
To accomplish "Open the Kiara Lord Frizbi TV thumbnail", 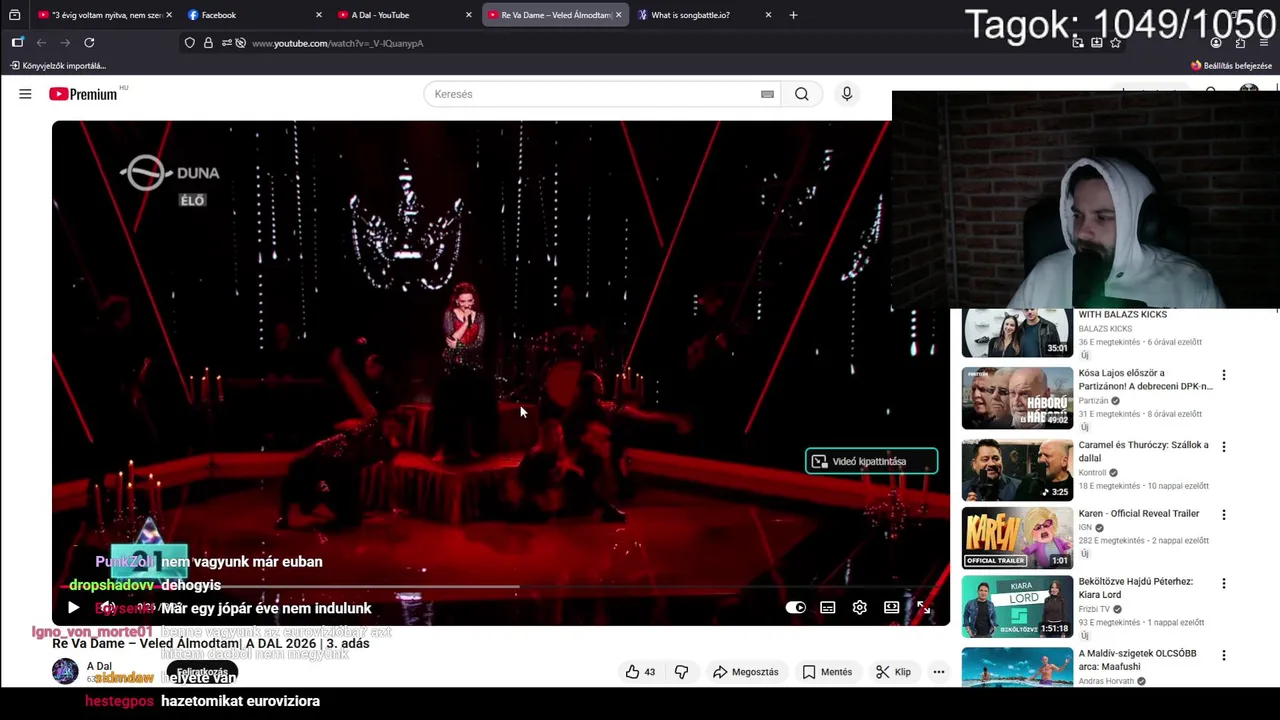I will [1017, 606].
